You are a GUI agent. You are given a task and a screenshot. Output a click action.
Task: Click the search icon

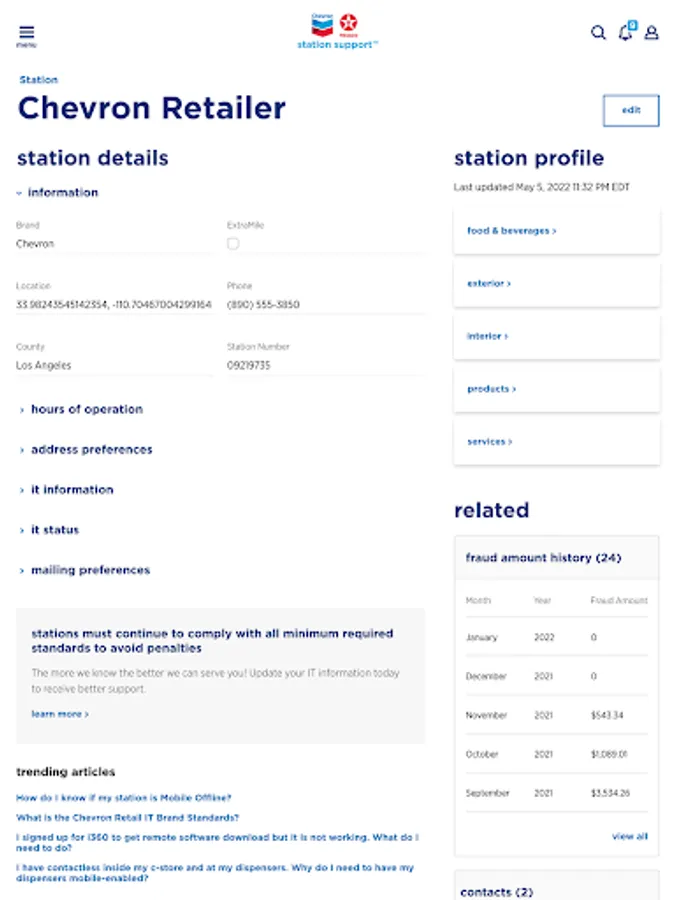pyautogui.click(x=598, y=33)
